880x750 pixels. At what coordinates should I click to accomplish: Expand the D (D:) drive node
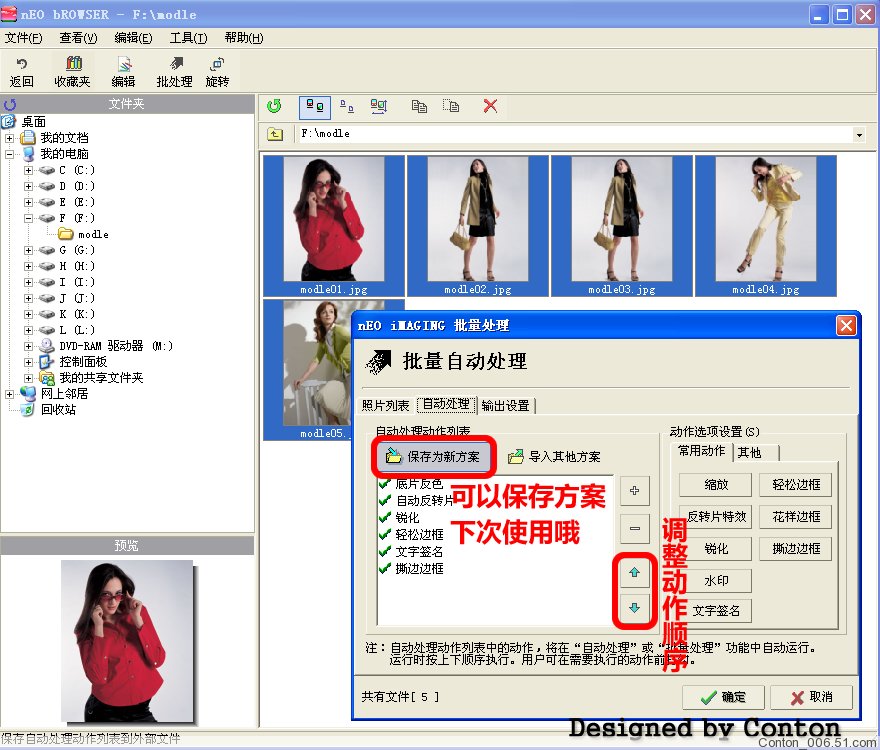pos(29,186)
